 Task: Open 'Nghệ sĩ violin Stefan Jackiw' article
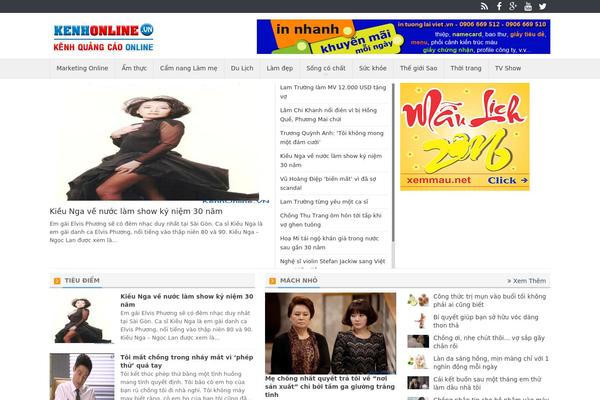click(332, 262)
